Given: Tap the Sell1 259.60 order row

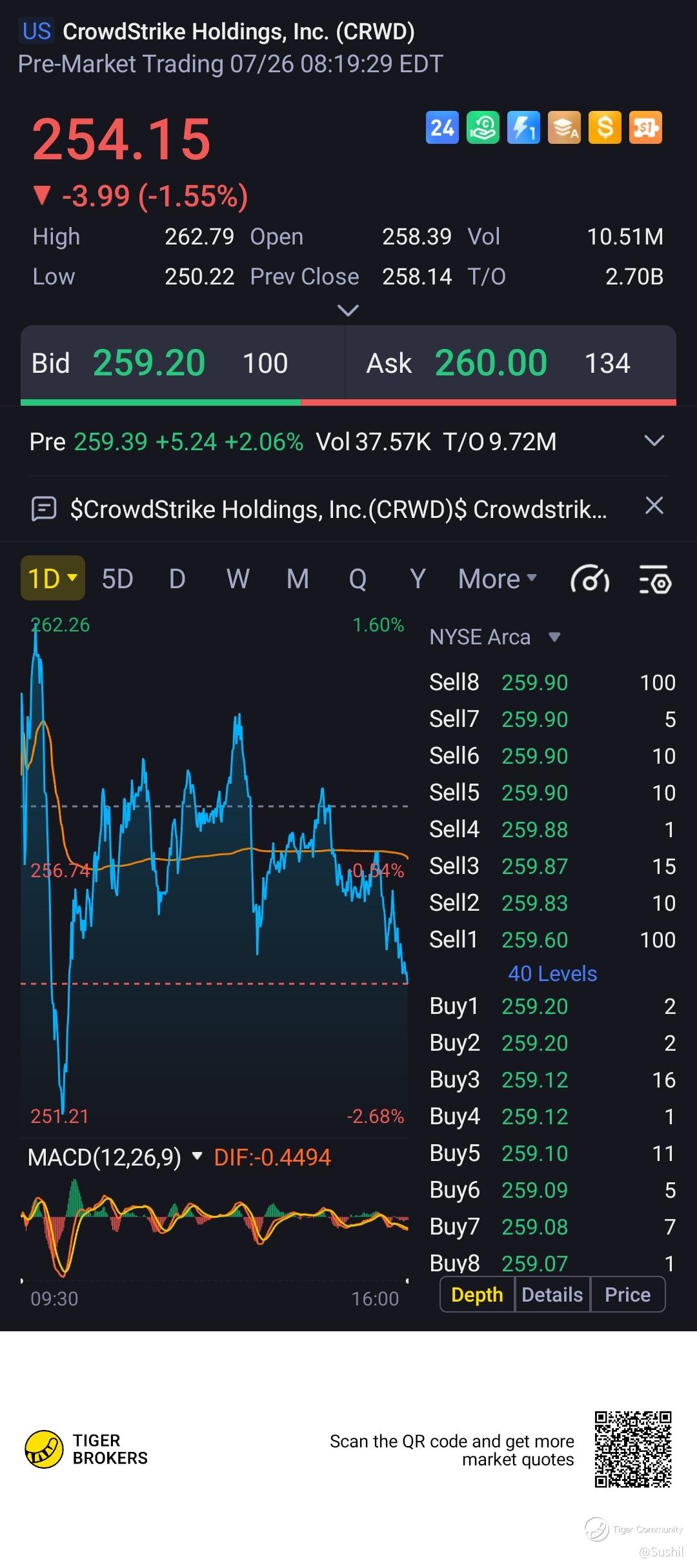Looking at the screenshot, I should [x=552, y=940].
